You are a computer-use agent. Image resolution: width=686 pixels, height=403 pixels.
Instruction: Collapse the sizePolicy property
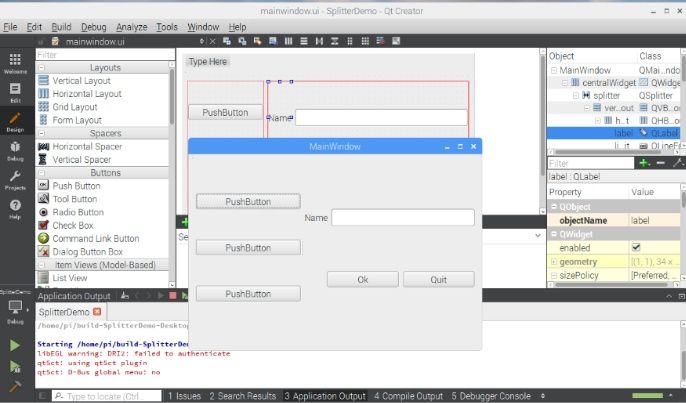tap(554, 276)
